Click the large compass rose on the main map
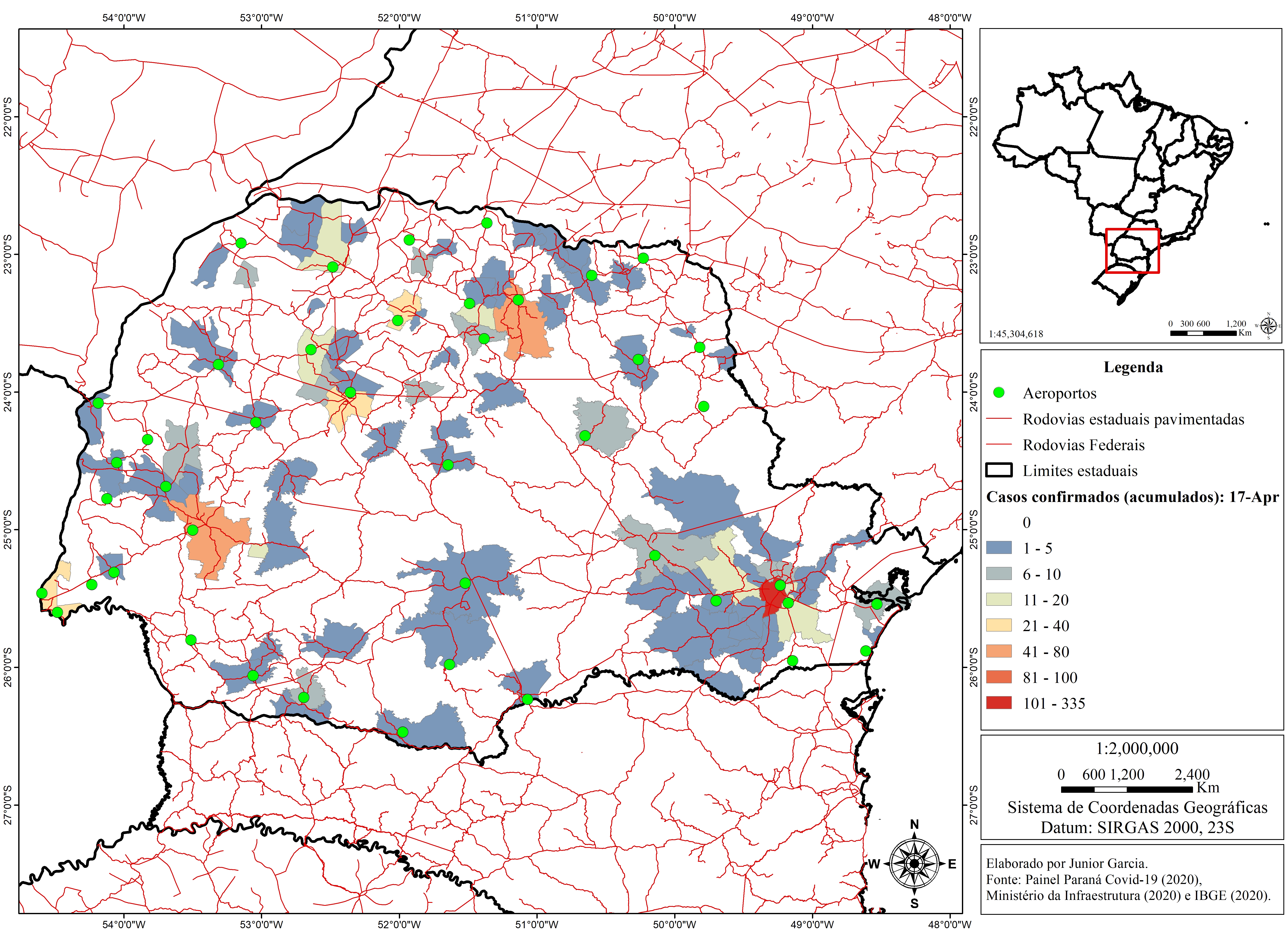This screenshot has width=1288, height=941. coord(914,864)
